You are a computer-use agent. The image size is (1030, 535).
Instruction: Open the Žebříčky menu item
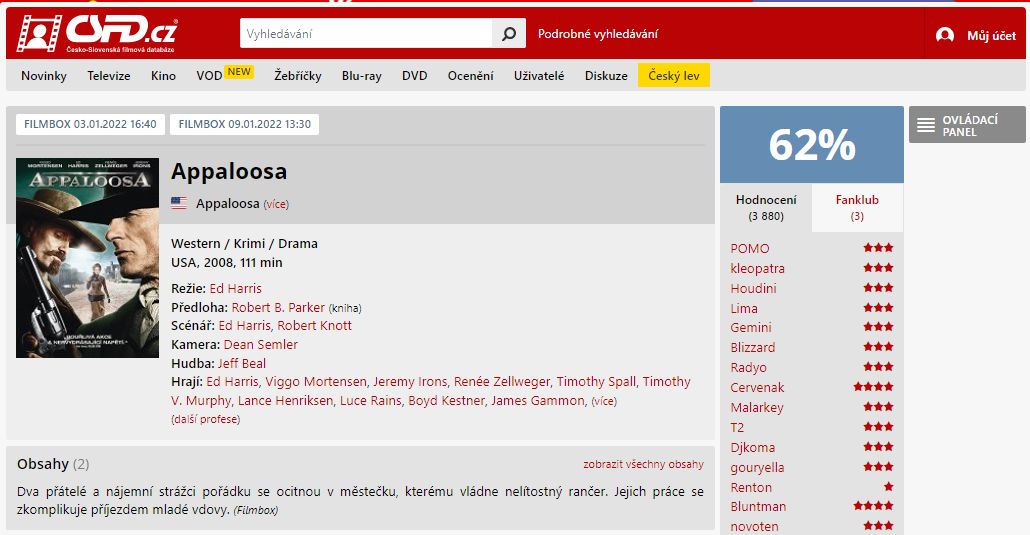click(x=298, y=76)
